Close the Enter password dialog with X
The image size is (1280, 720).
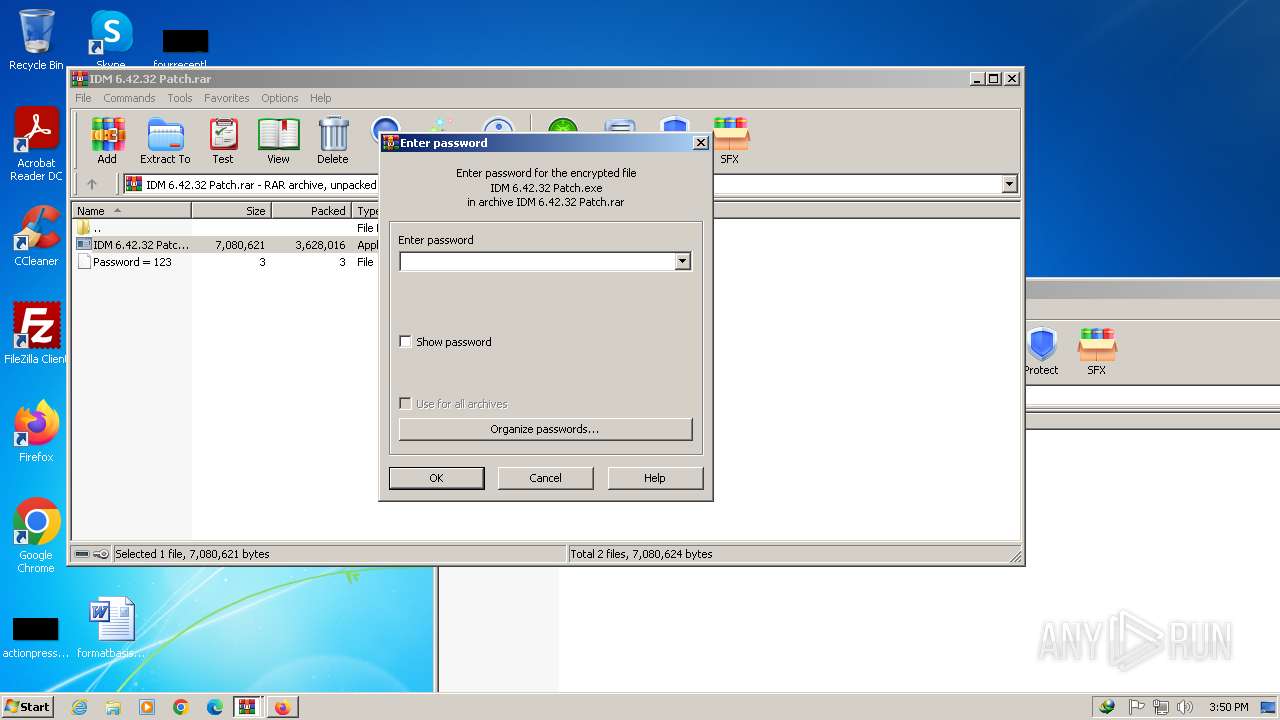coord(700,143)
